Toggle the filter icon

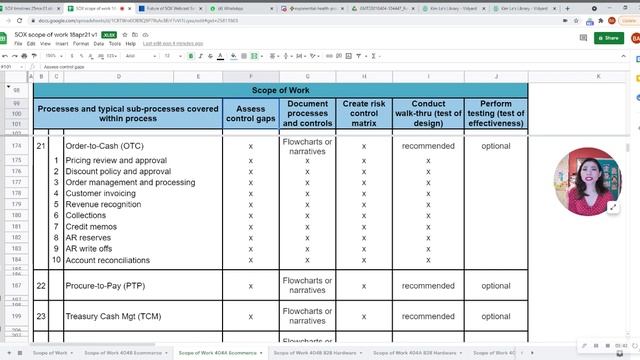click(x=359, y=56)
